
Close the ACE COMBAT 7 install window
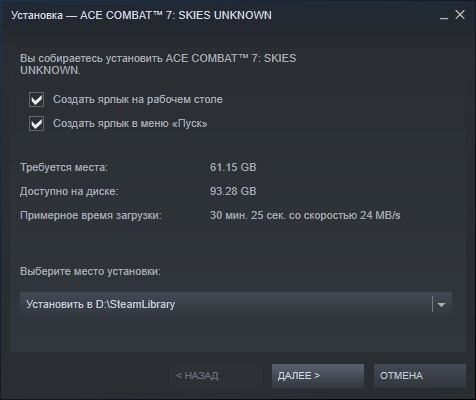(x=460, y=15)
